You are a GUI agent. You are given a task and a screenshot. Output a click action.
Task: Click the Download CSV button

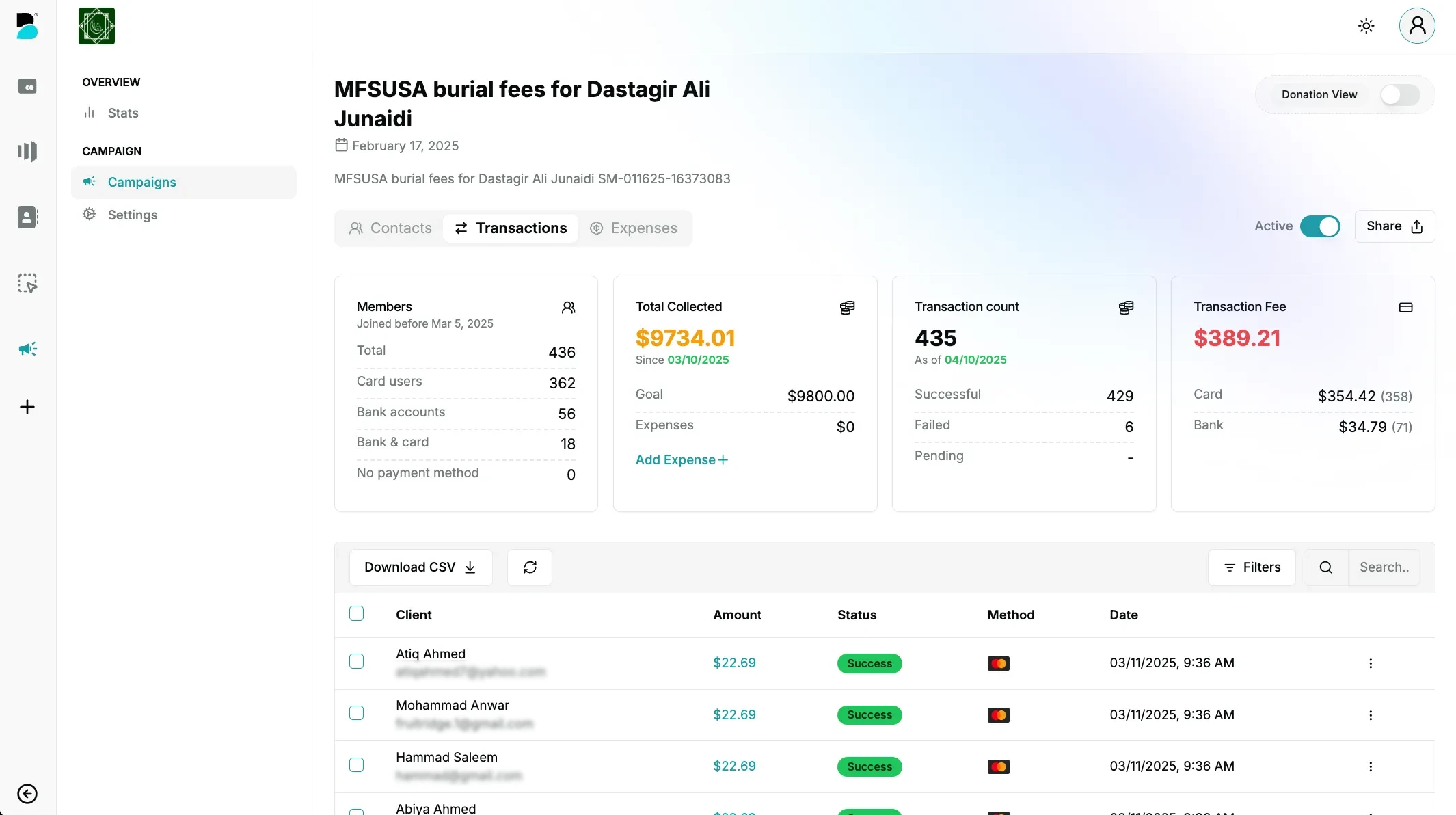coord(420,567)
